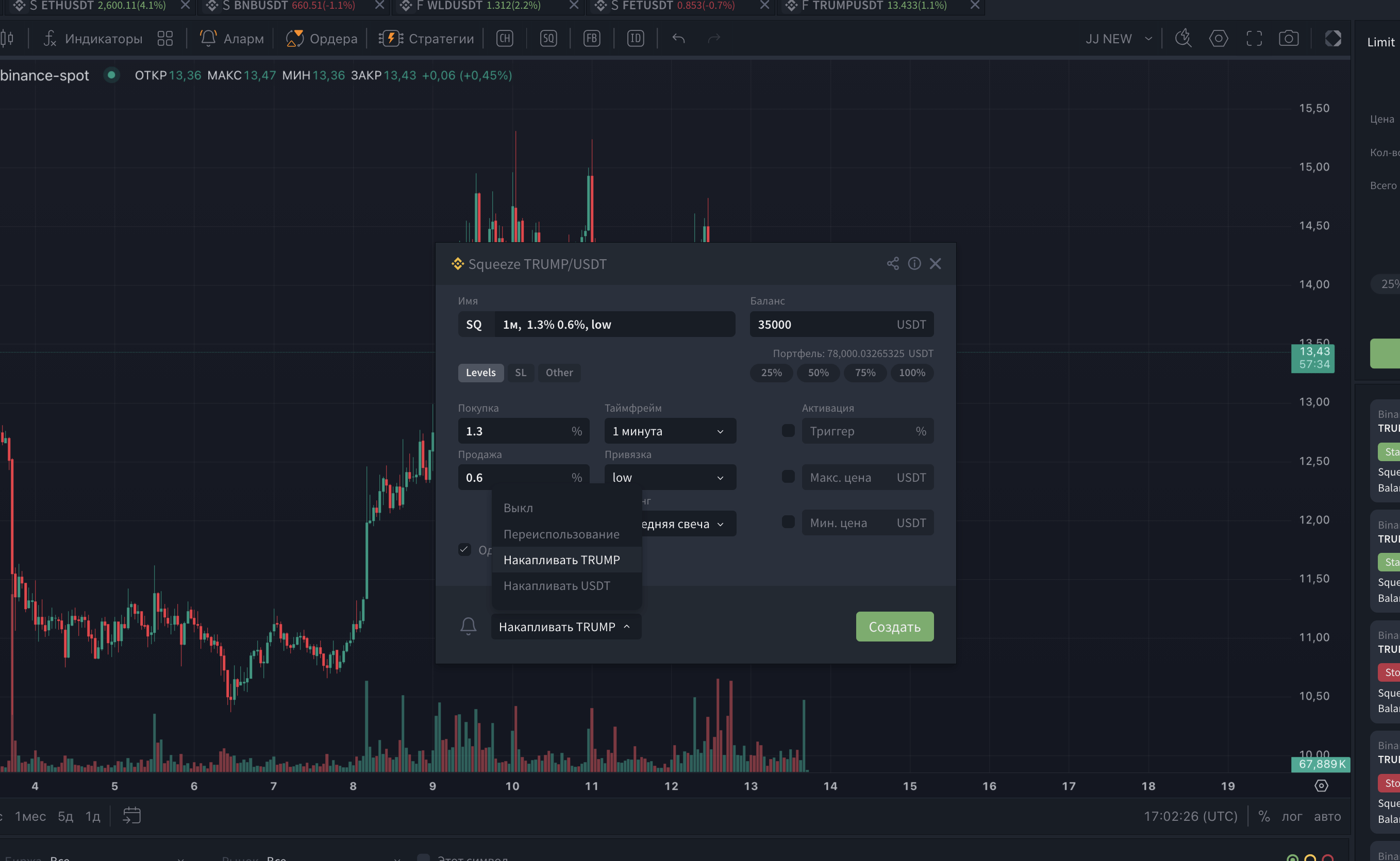
Task: Enable the Триггер activation checkbox
Action: pos(788,431)
